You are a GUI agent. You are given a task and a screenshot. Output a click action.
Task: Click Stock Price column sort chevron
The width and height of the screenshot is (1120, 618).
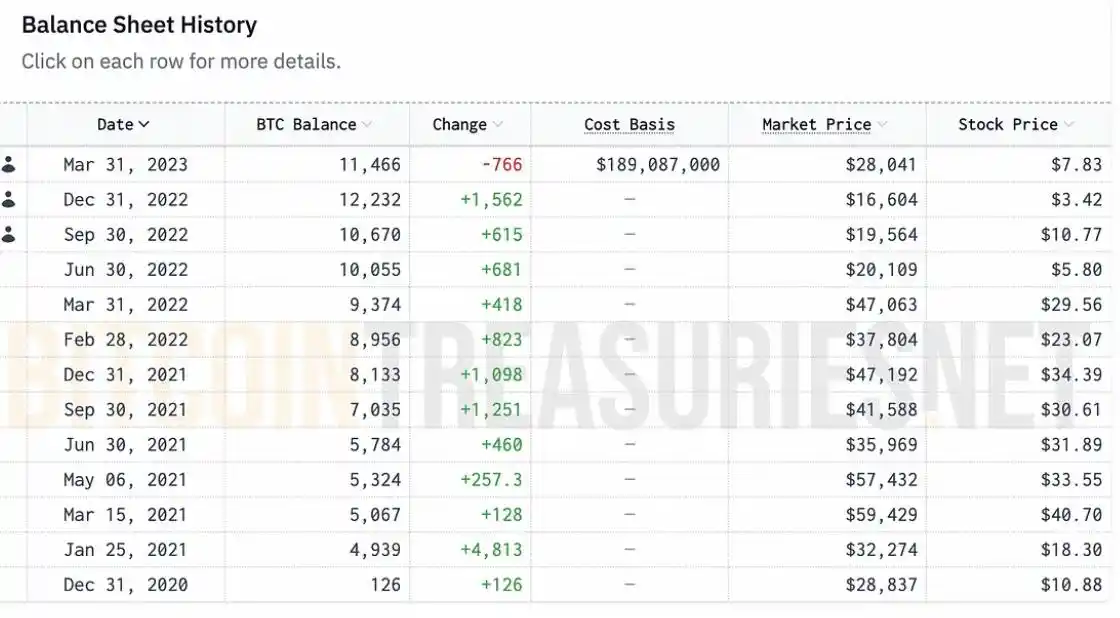click(x=1069, y=125)
